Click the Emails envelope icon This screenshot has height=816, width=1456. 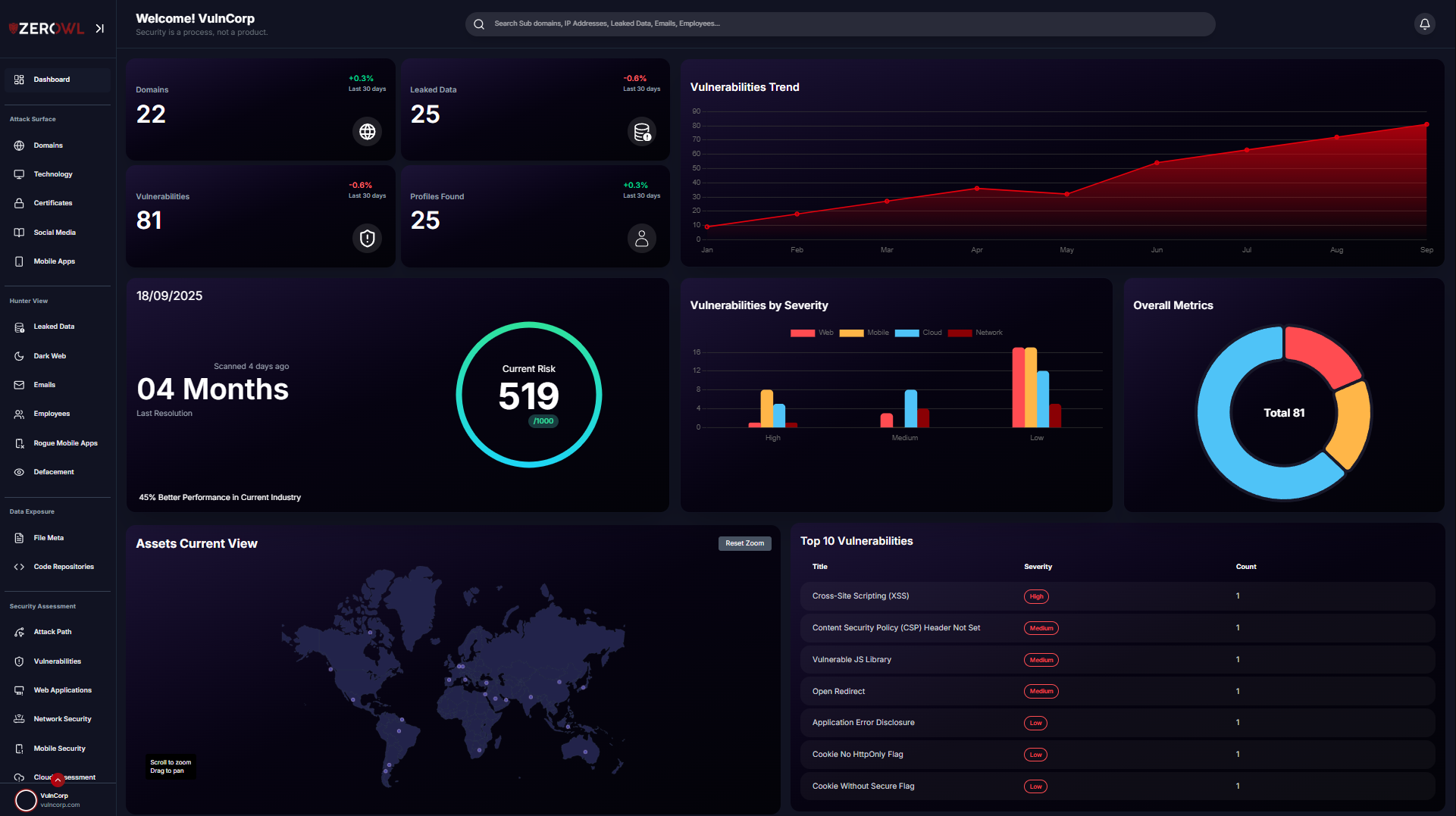pos(20,385)
